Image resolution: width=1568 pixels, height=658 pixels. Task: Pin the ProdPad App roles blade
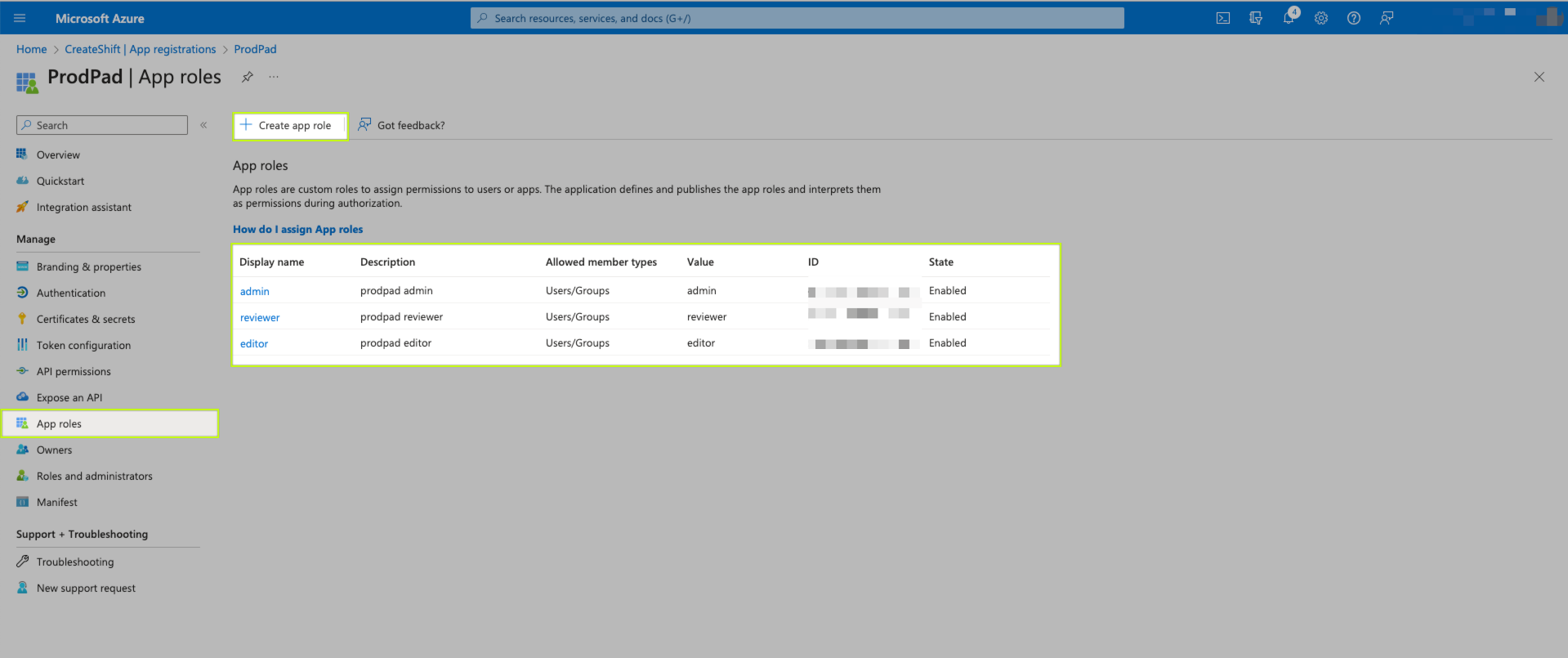[248, 77]
